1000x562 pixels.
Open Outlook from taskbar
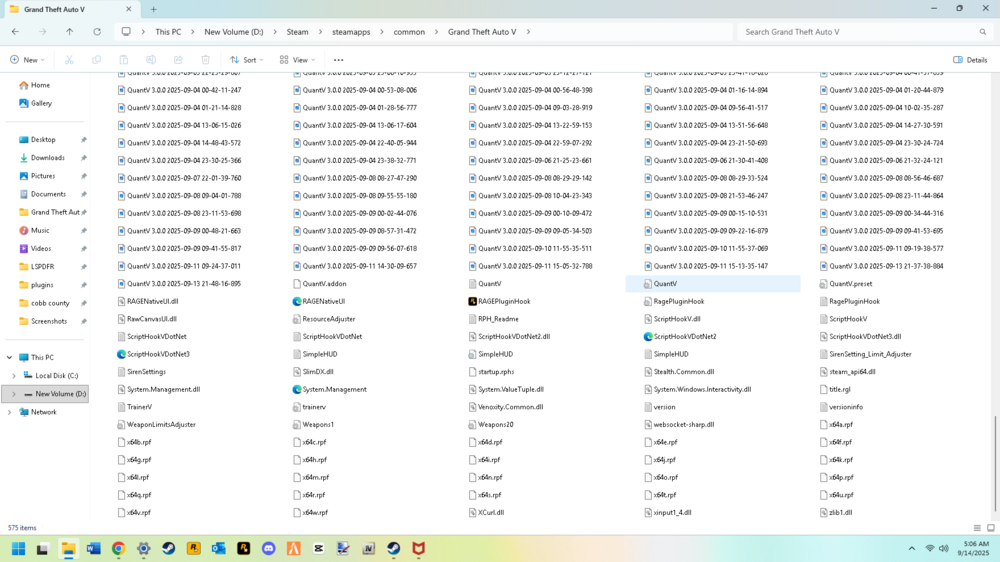[219, 549]
